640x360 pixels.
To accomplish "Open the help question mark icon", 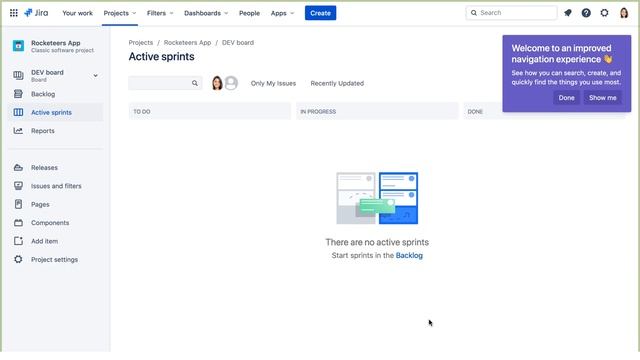I will (586, 13).
